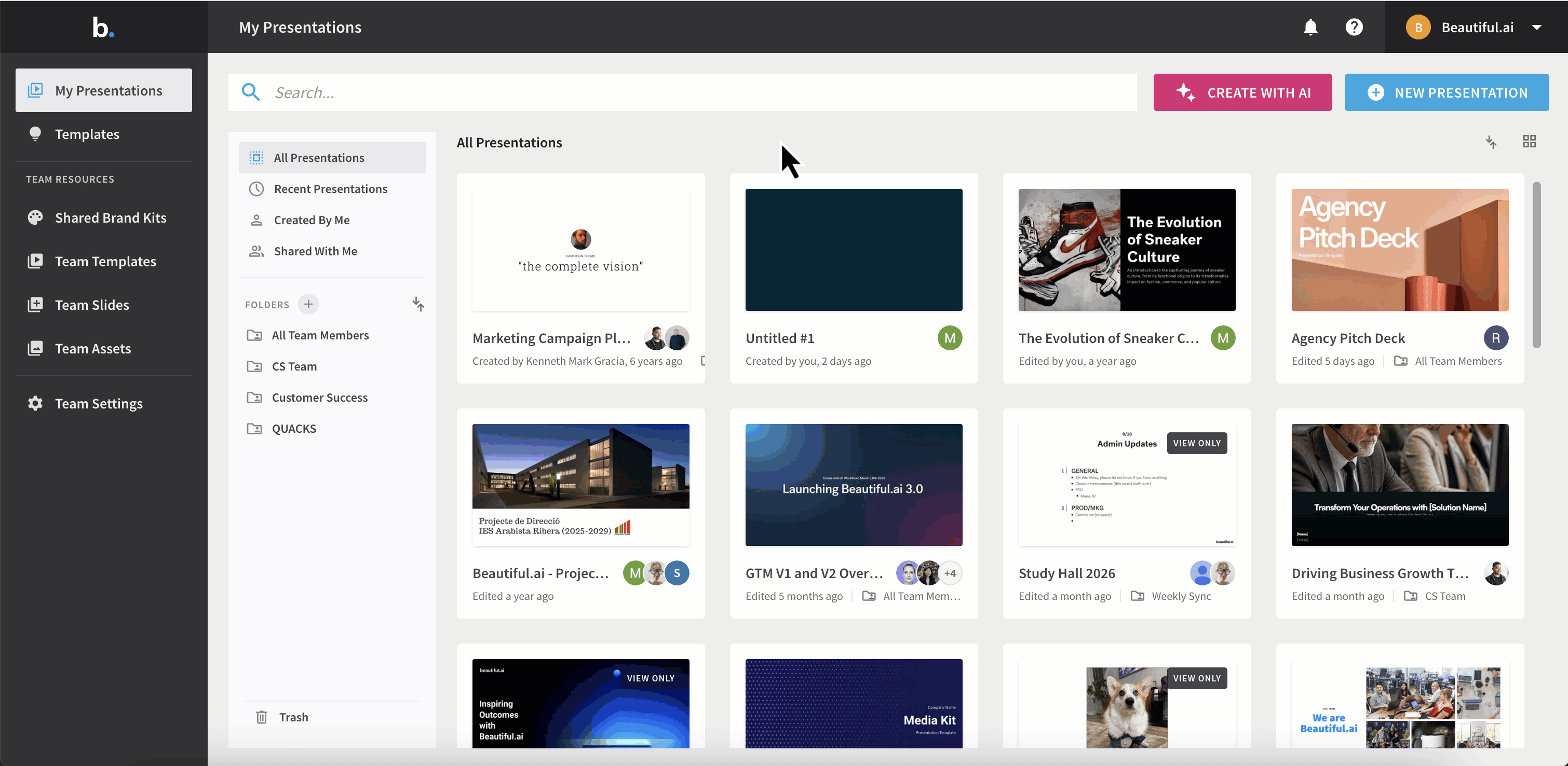Click the S avatar on Beautiful.ai - Projec card
Screen dimensions: 1568x766
(677, 573)
